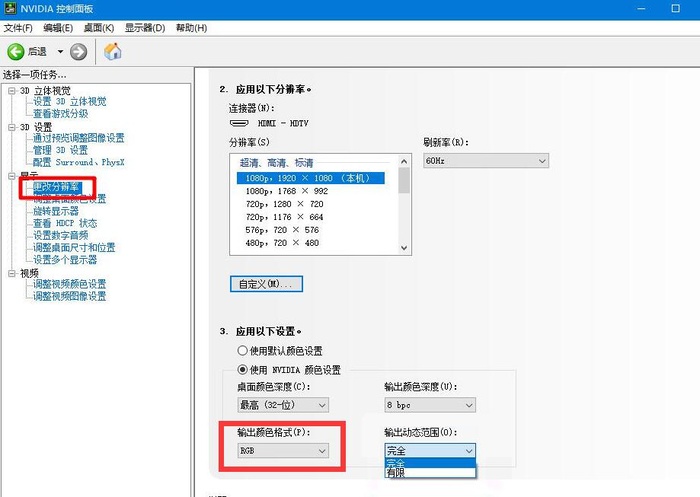Select 使用默认颜色设置 radio button
The height and width of the screenshot is (497, 700).
click(242, 351)
